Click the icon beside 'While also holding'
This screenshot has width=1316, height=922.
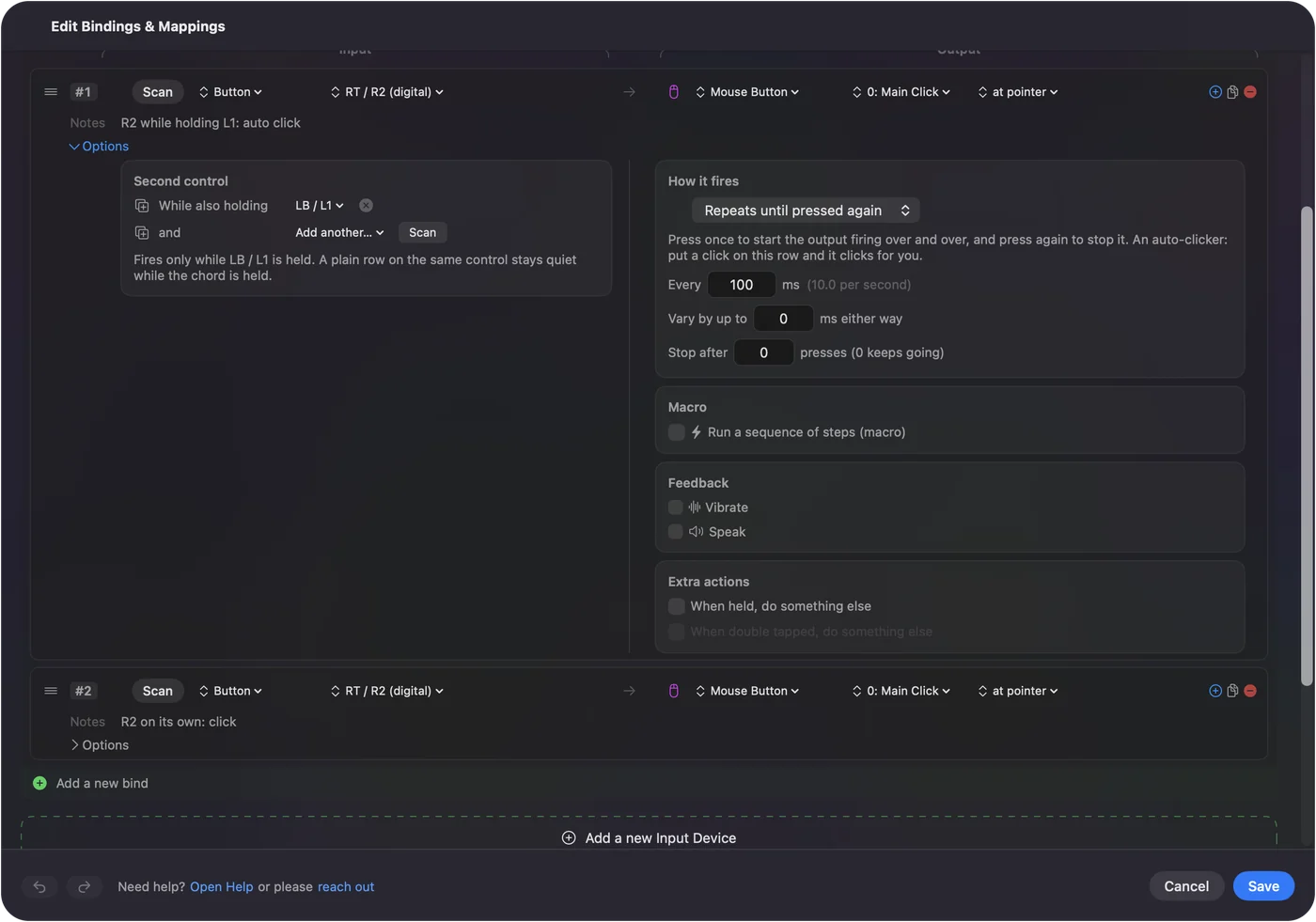142,206
